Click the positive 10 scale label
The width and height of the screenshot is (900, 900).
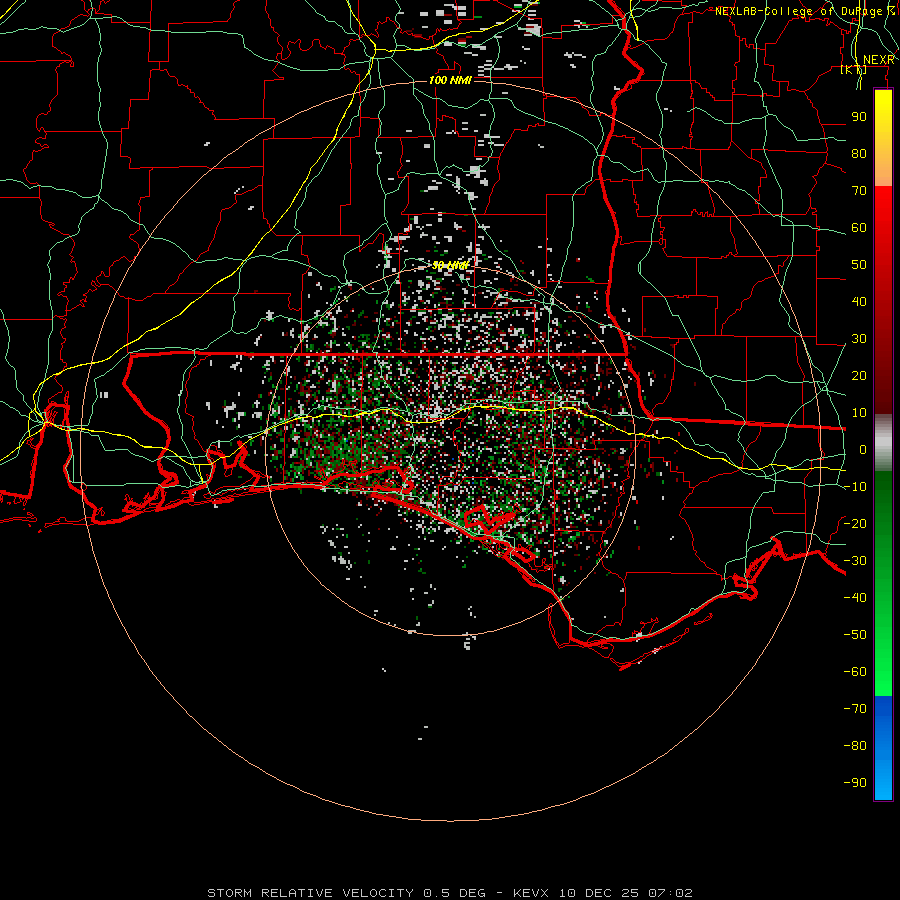[859, 413]
